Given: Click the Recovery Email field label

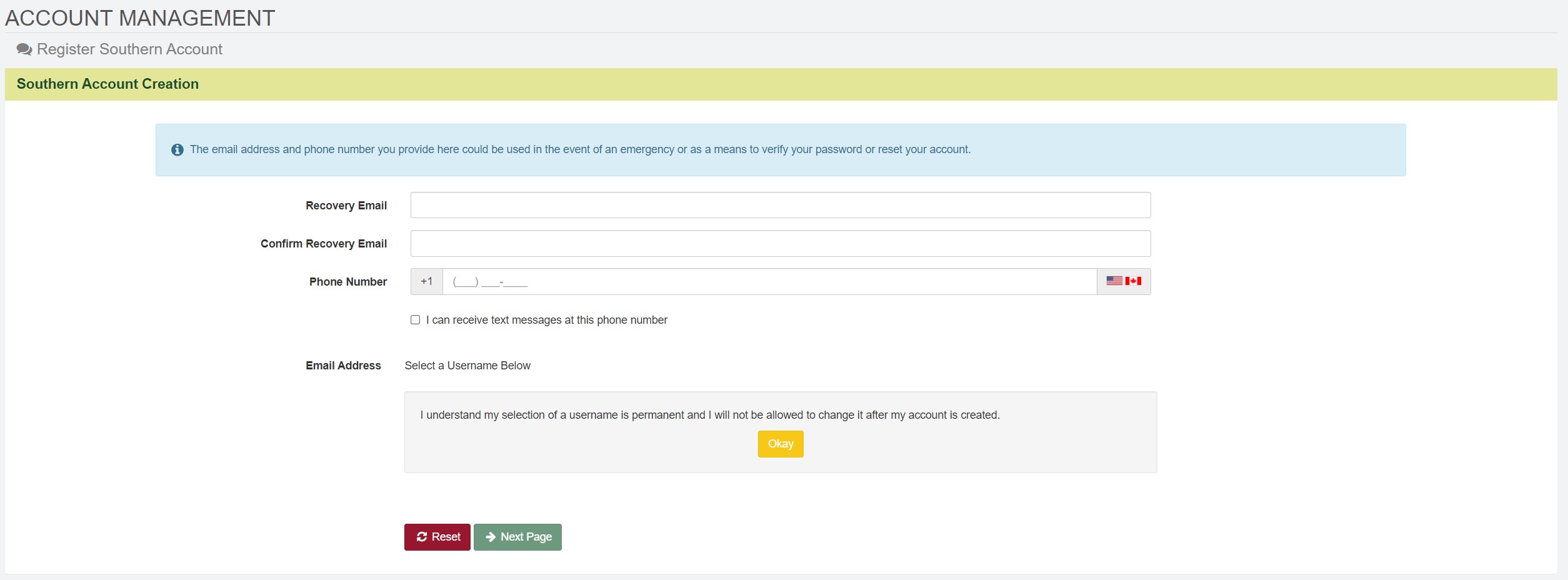Looking at the screenshot, I should coord(346,206).
